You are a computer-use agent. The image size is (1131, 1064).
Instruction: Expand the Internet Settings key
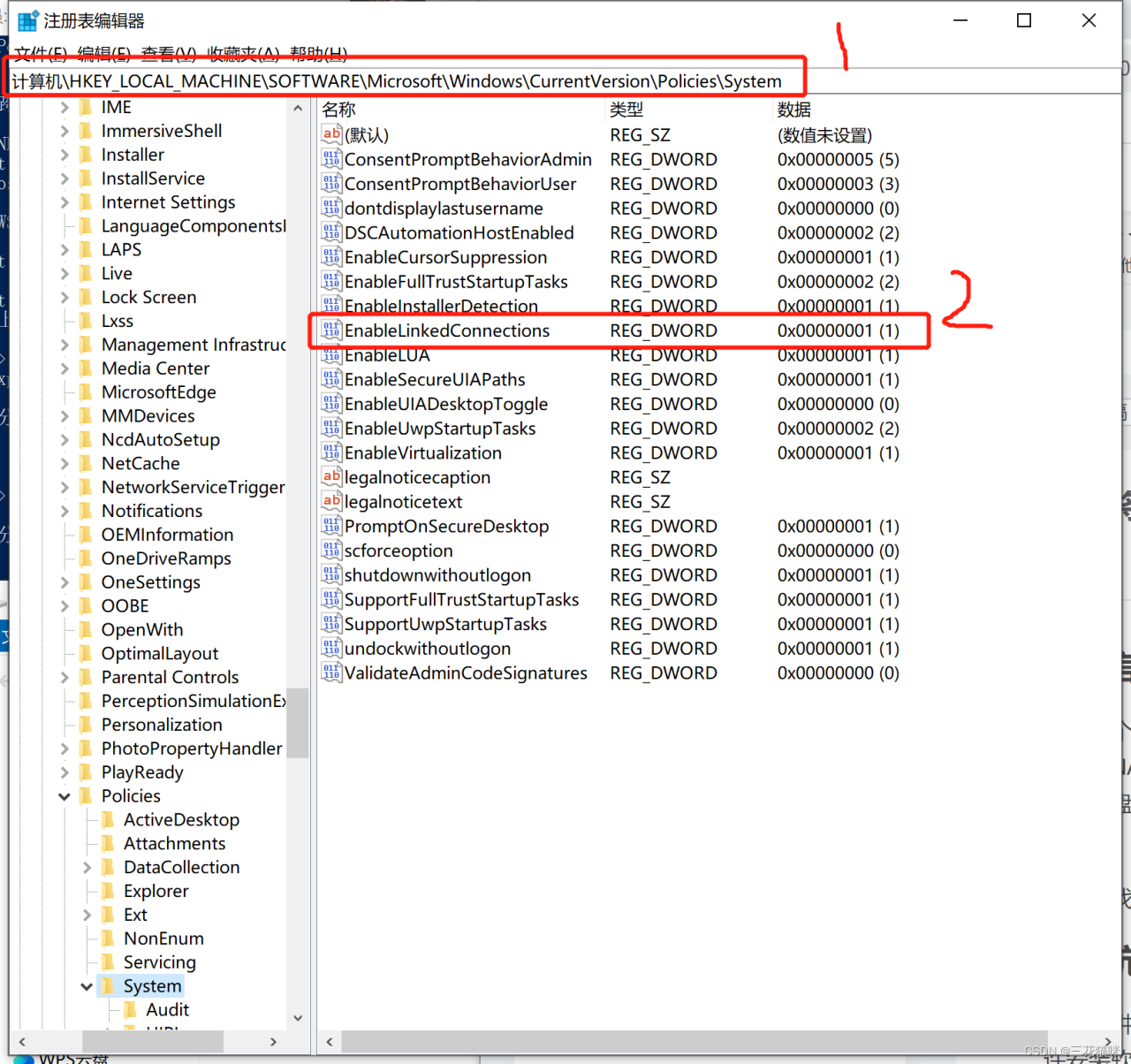coord(65,202)
